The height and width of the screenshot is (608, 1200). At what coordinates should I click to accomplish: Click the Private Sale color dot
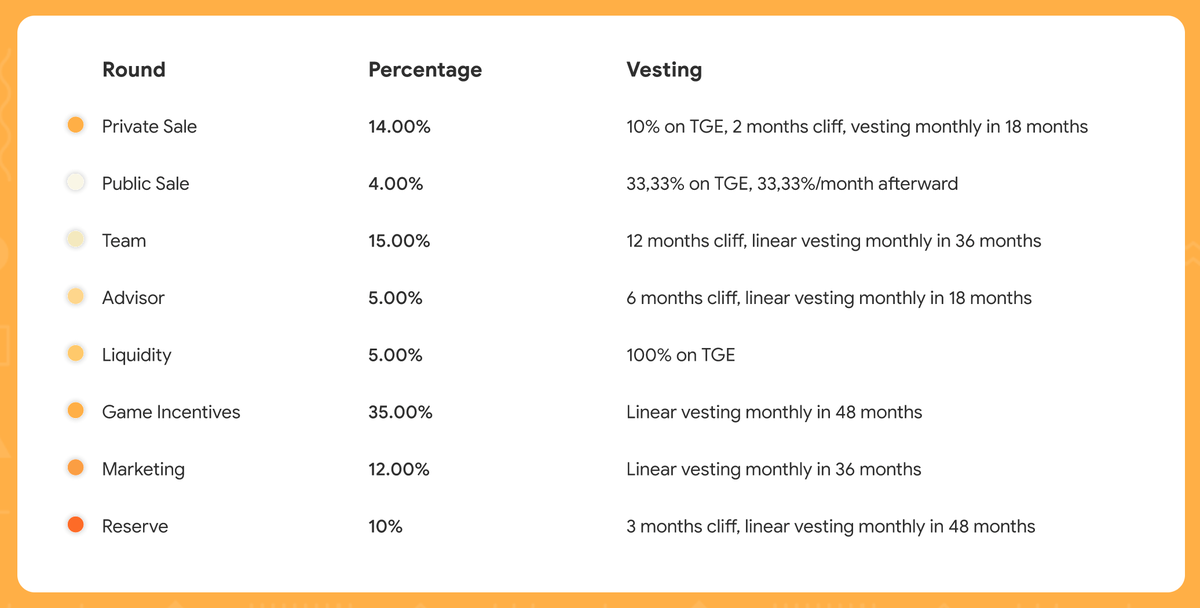pos(75,126)
